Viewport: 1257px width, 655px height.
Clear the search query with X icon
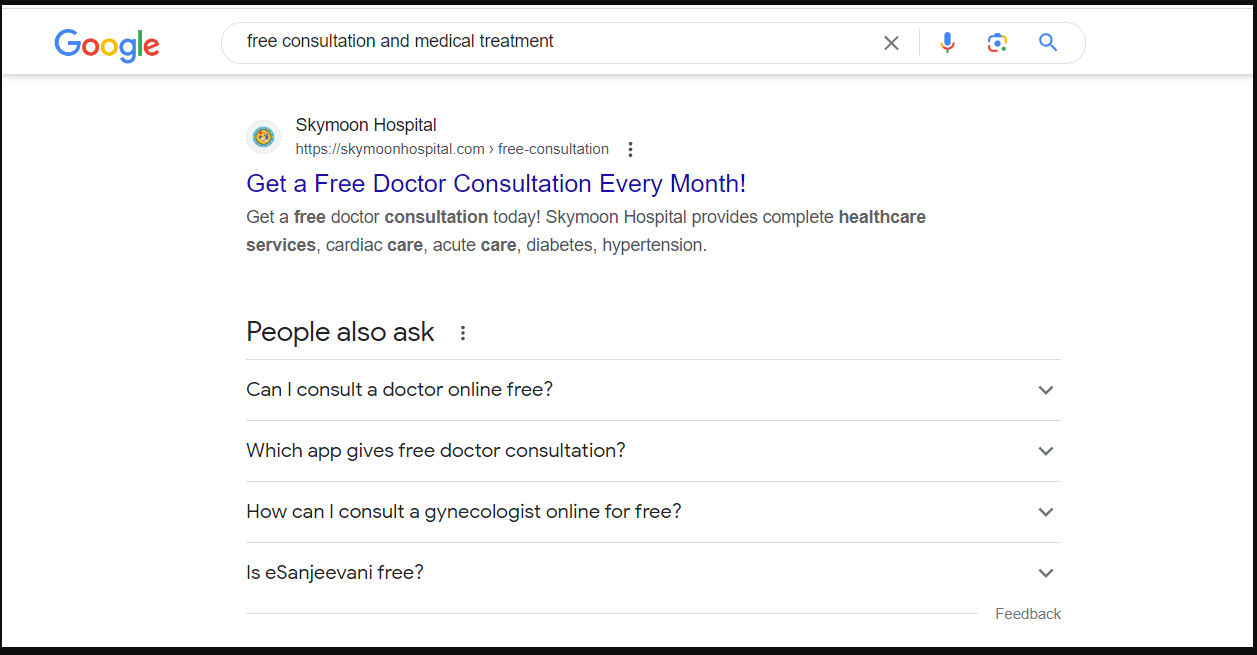891,43
